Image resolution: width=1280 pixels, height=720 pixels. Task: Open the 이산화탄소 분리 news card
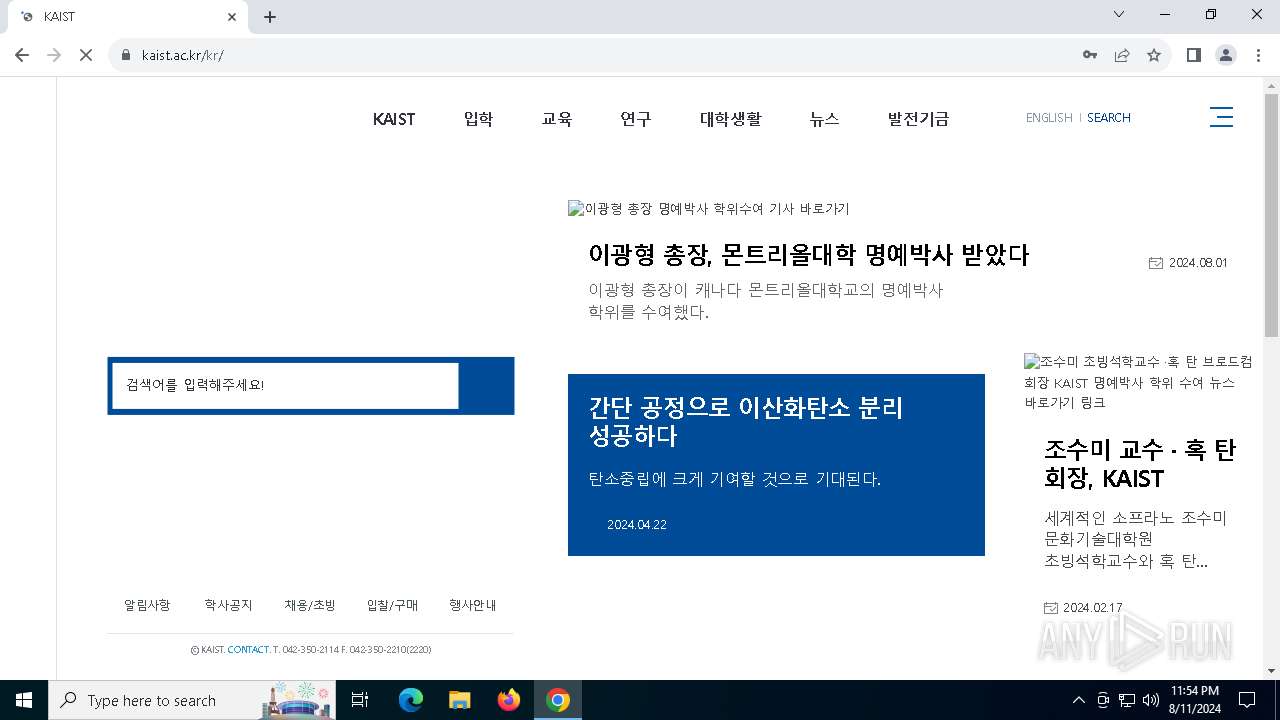(x=776, y=465)
